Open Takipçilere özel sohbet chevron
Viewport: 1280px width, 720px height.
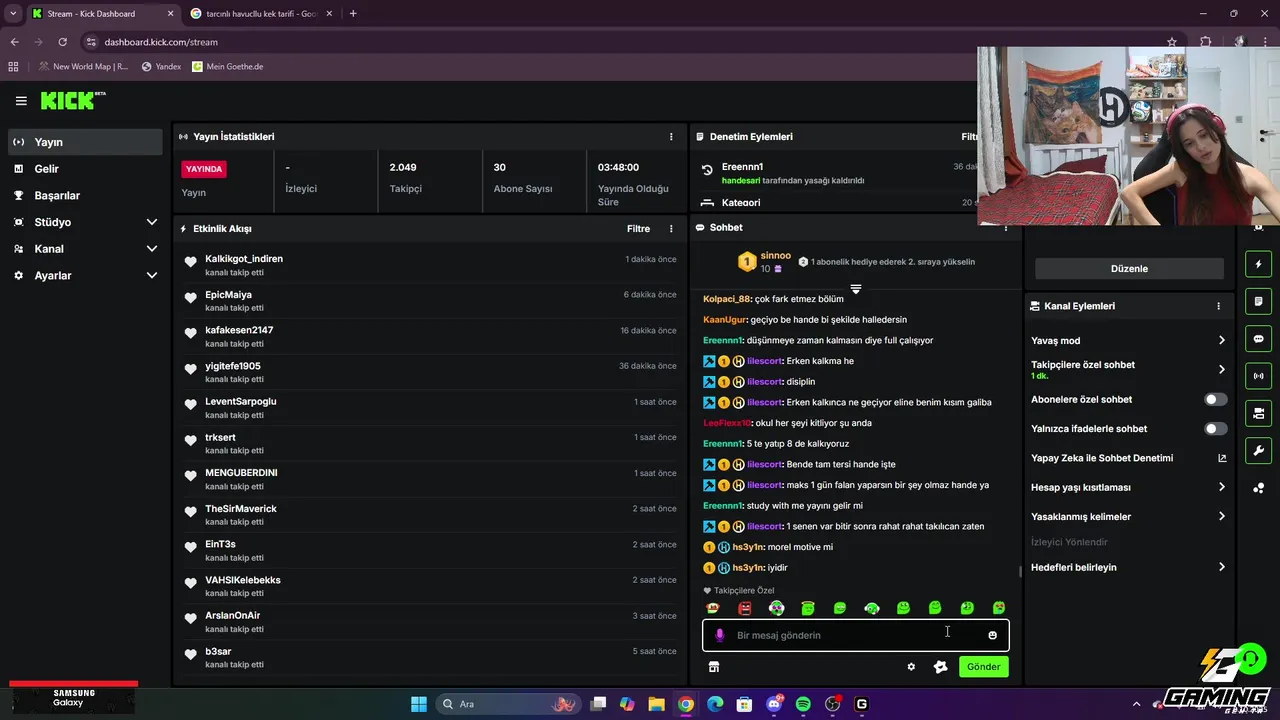tap(1221, 369)
